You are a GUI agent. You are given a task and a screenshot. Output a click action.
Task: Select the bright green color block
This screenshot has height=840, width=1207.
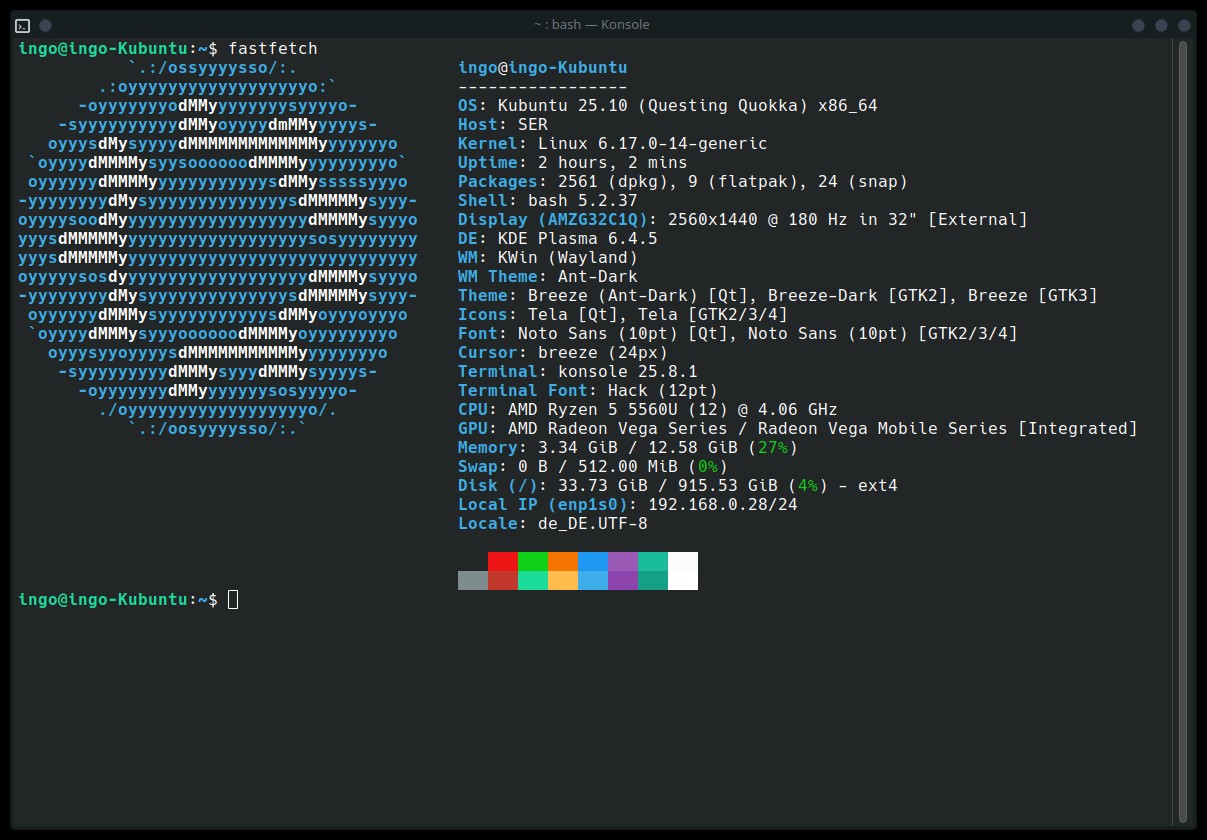(533, 561)
